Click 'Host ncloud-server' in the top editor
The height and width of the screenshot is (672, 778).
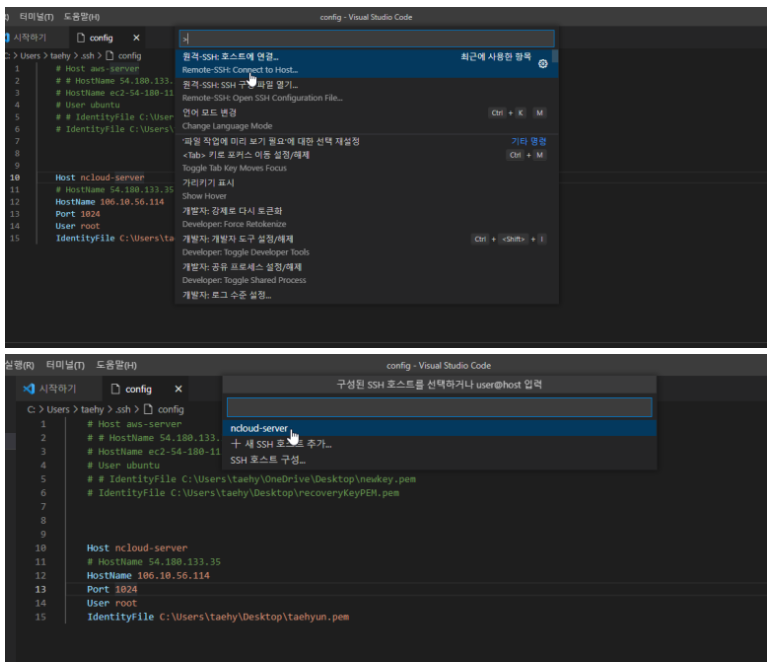pos(100,177)
